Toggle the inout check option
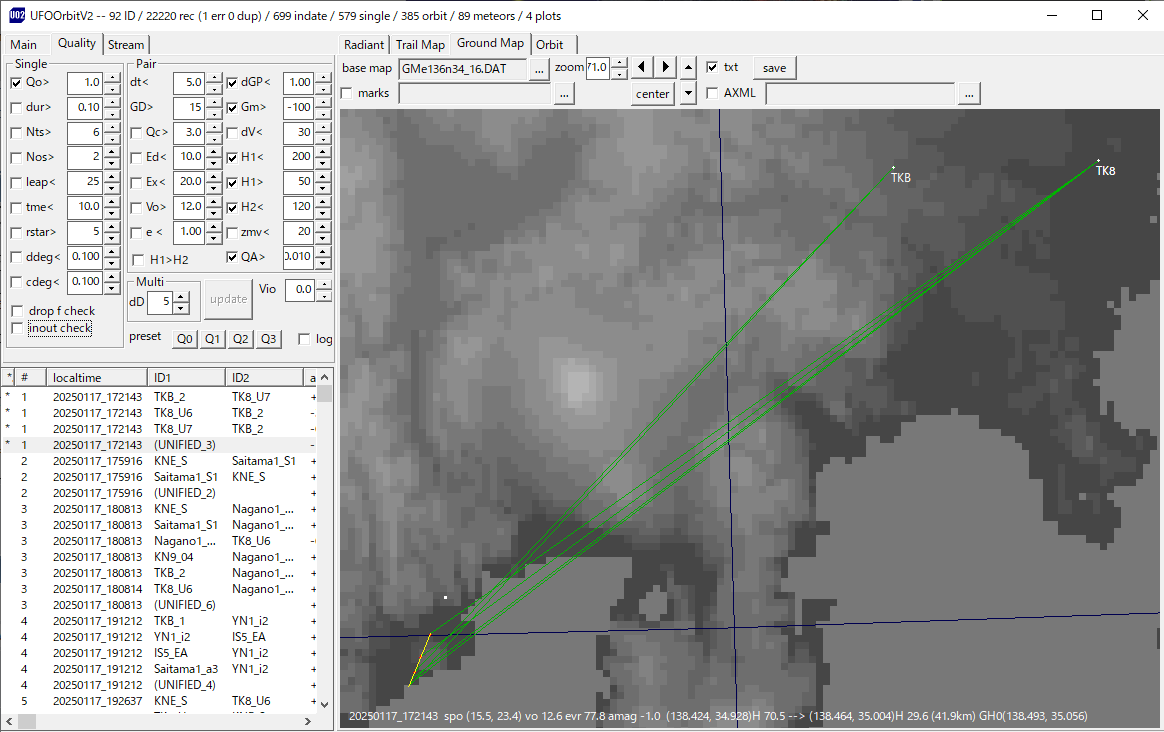 coord(16,327)
